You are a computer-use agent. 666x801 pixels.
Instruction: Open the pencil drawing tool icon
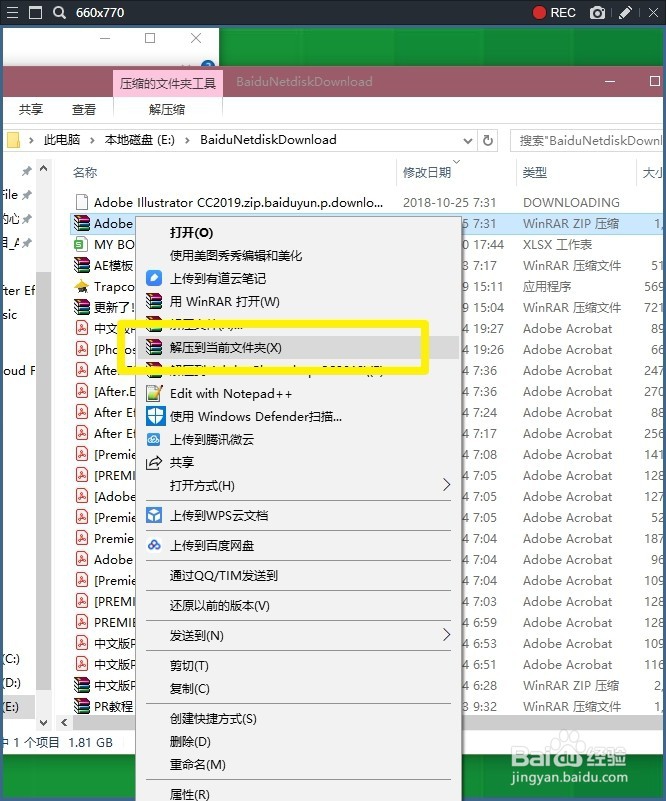[x=625, y=12]
